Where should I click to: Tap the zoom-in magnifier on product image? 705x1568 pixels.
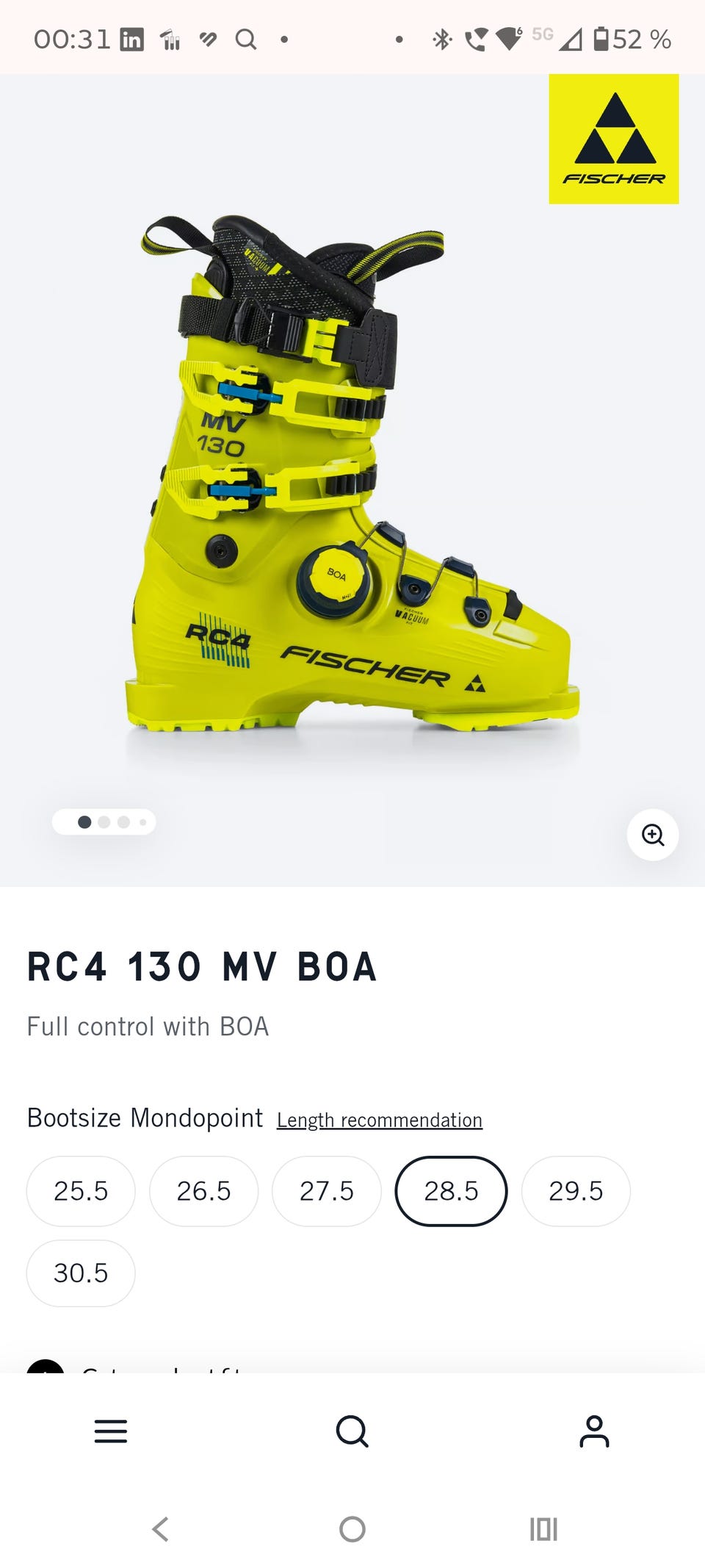pos(652,835)
